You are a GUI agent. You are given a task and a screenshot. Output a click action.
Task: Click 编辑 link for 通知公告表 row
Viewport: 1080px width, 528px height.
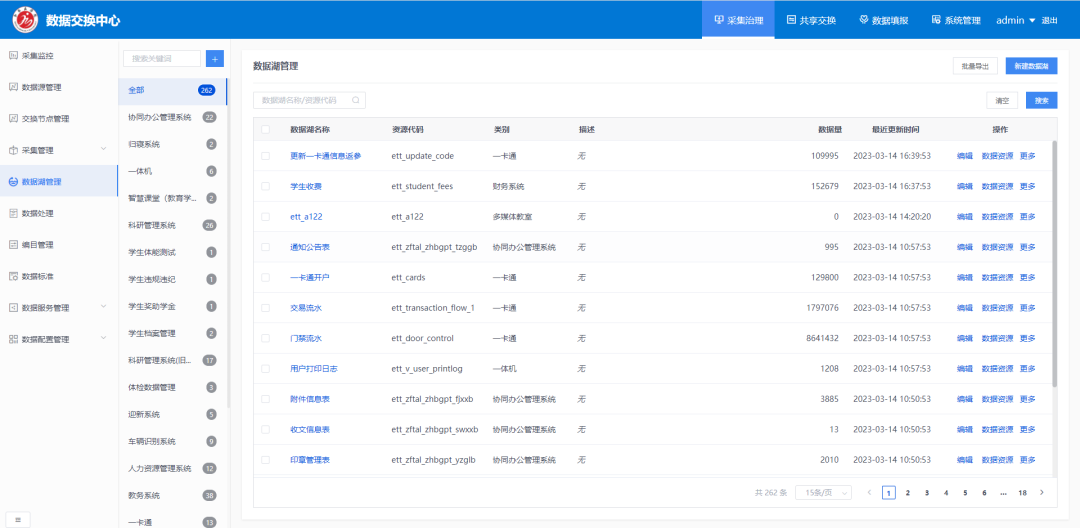pyautogui.click(x=964, y=247)
